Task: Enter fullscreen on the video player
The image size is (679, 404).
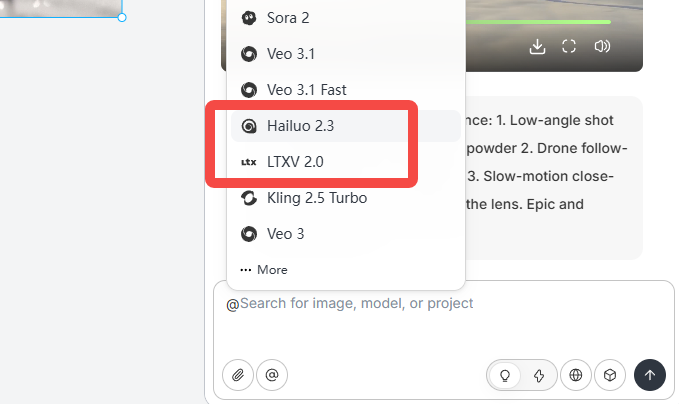Action: [x=569, y=46]
